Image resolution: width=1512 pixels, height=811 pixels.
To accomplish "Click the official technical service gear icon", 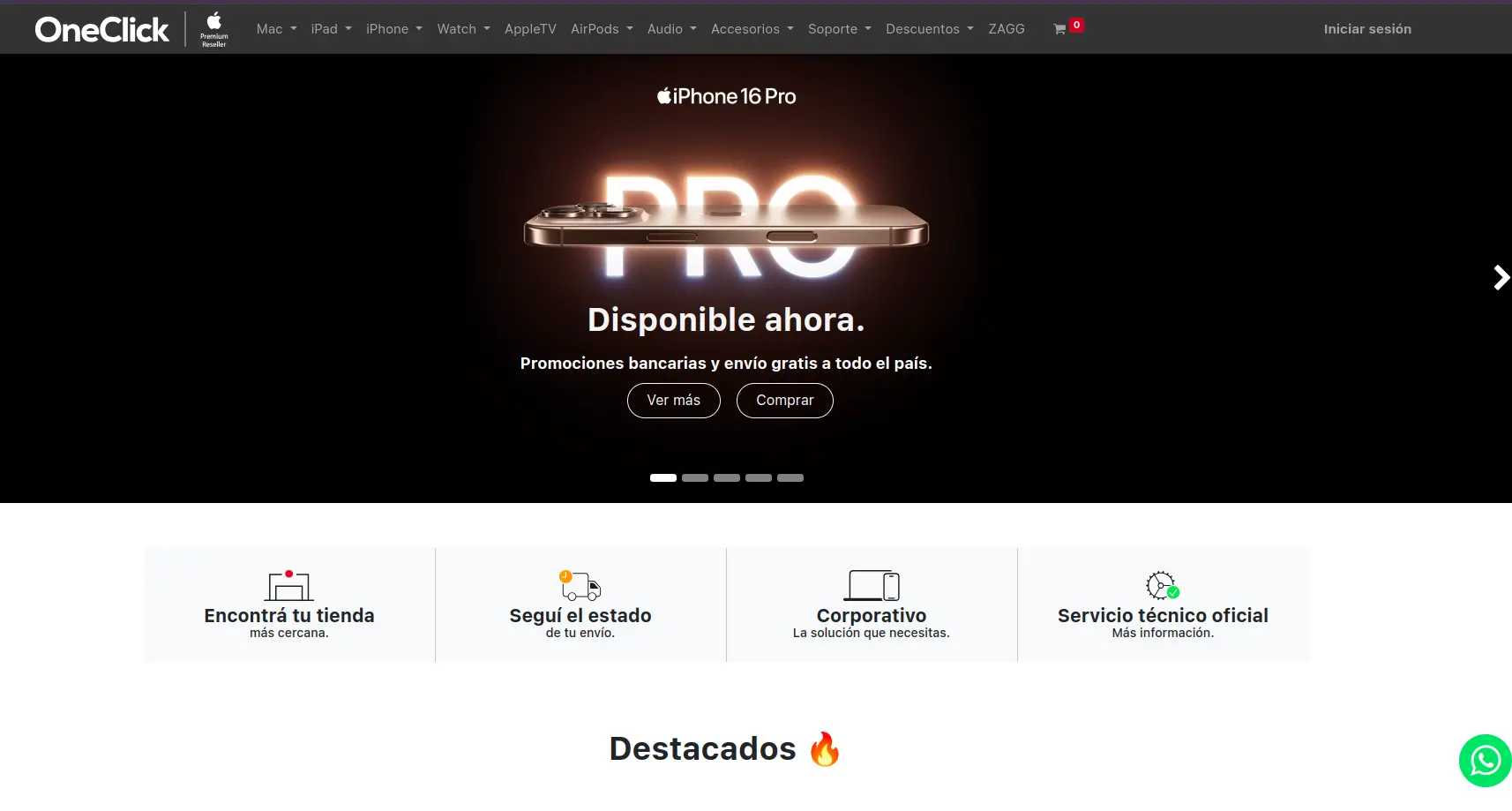I will tap(1163, 585).
